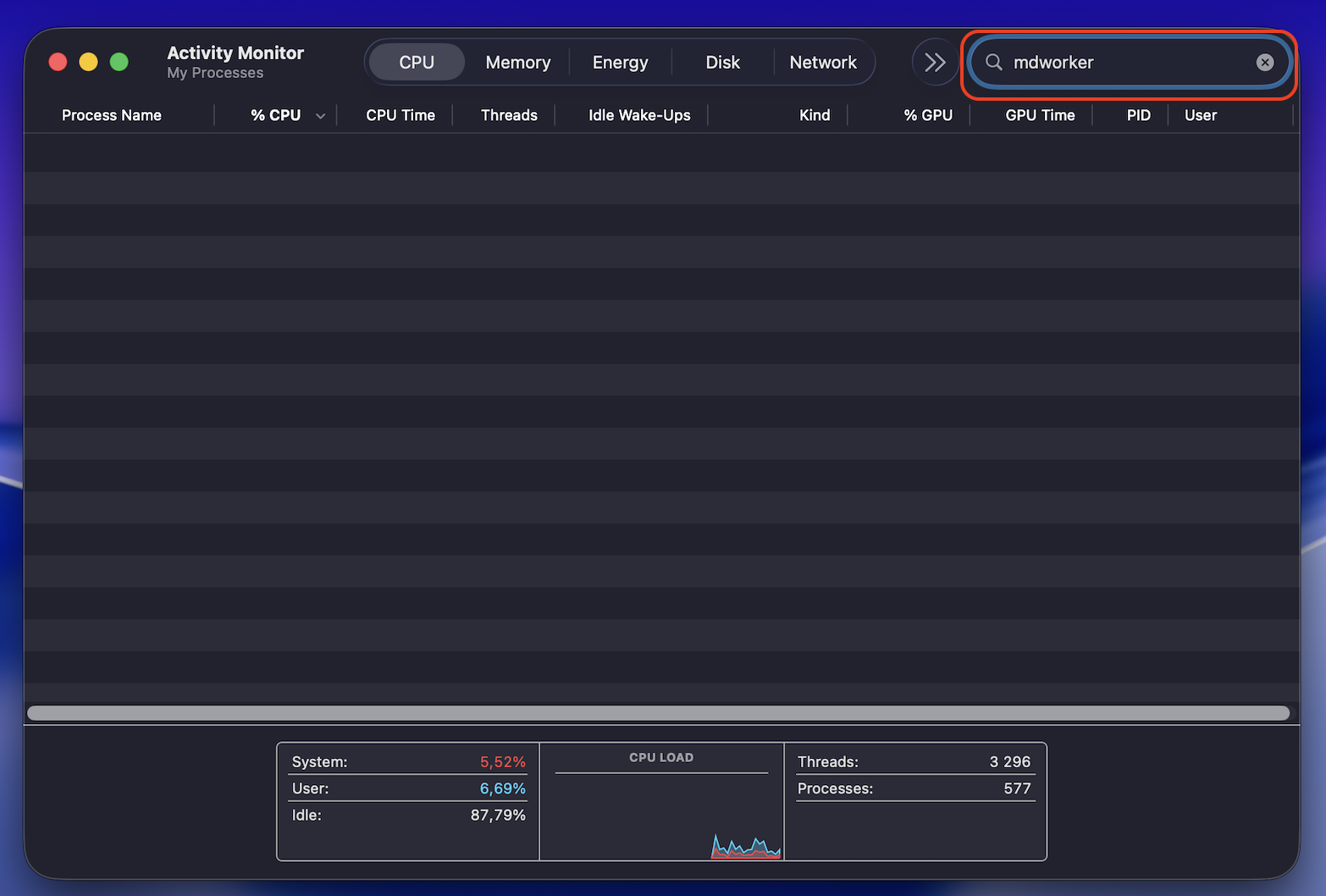Sort by GPU Time column header

tap(1040, 115)
